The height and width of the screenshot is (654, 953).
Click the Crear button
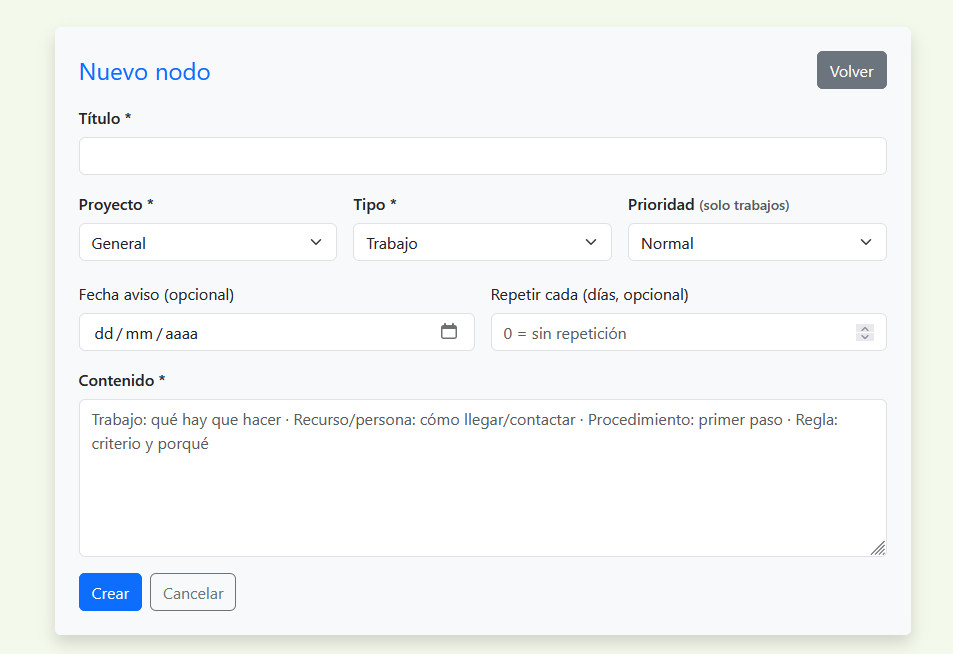point(110,593)
